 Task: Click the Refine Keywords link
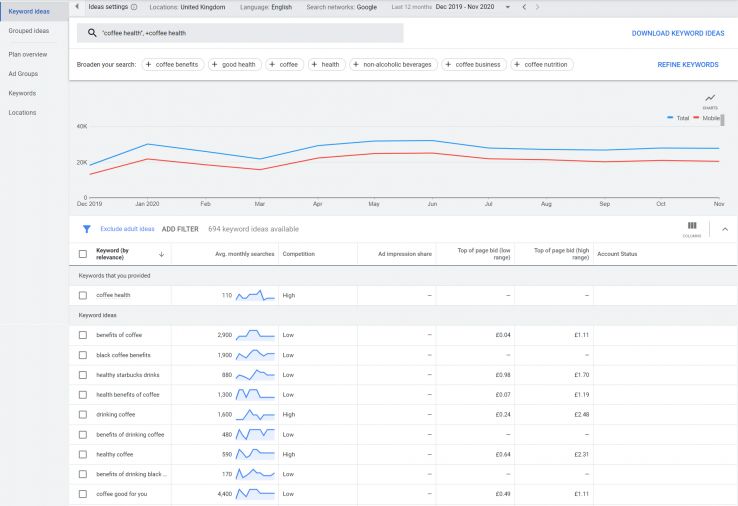[687, 64]
